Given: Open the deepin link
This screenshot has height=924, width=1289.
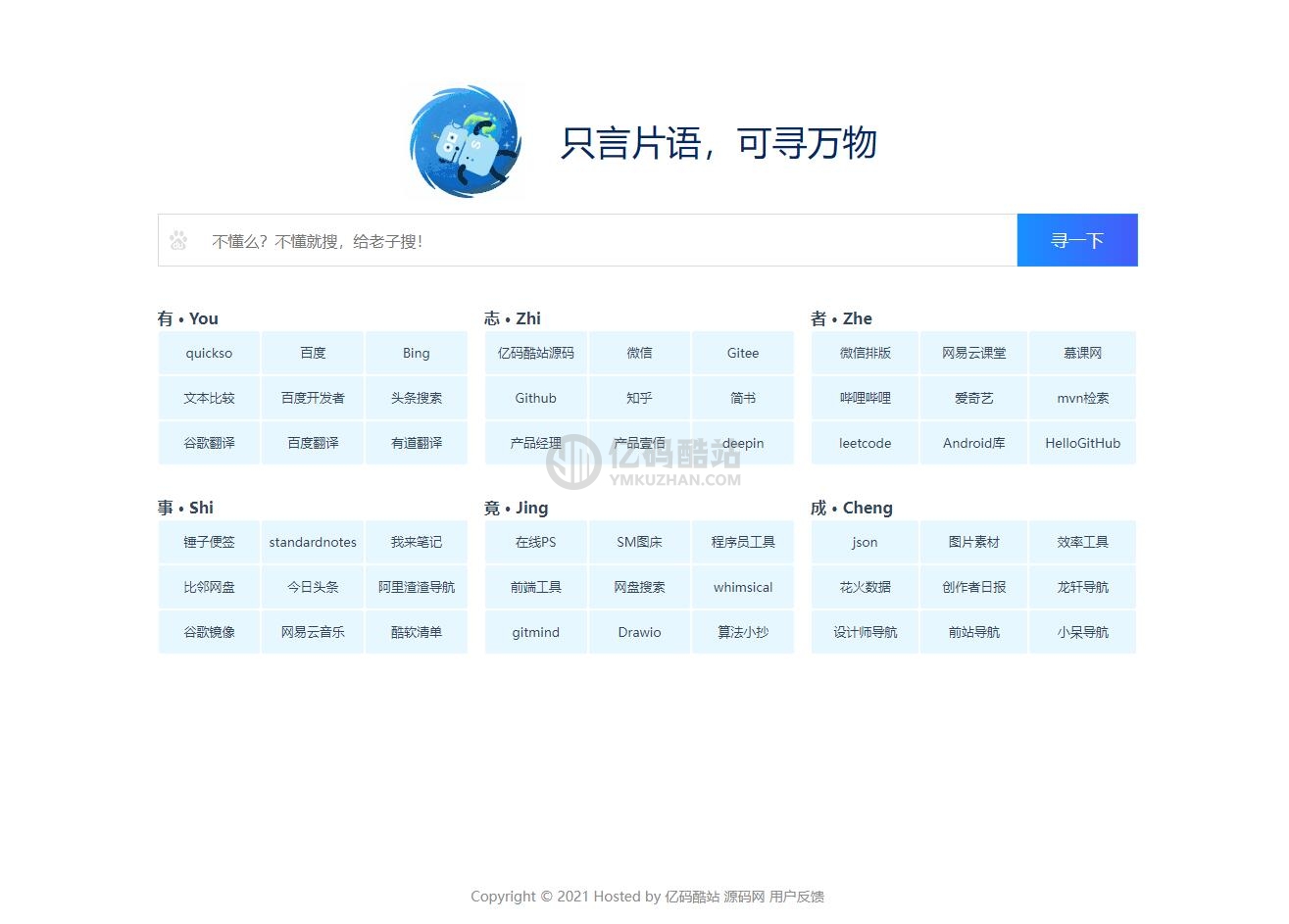Looking at the screenshot, I should click(x=743, y=443).
